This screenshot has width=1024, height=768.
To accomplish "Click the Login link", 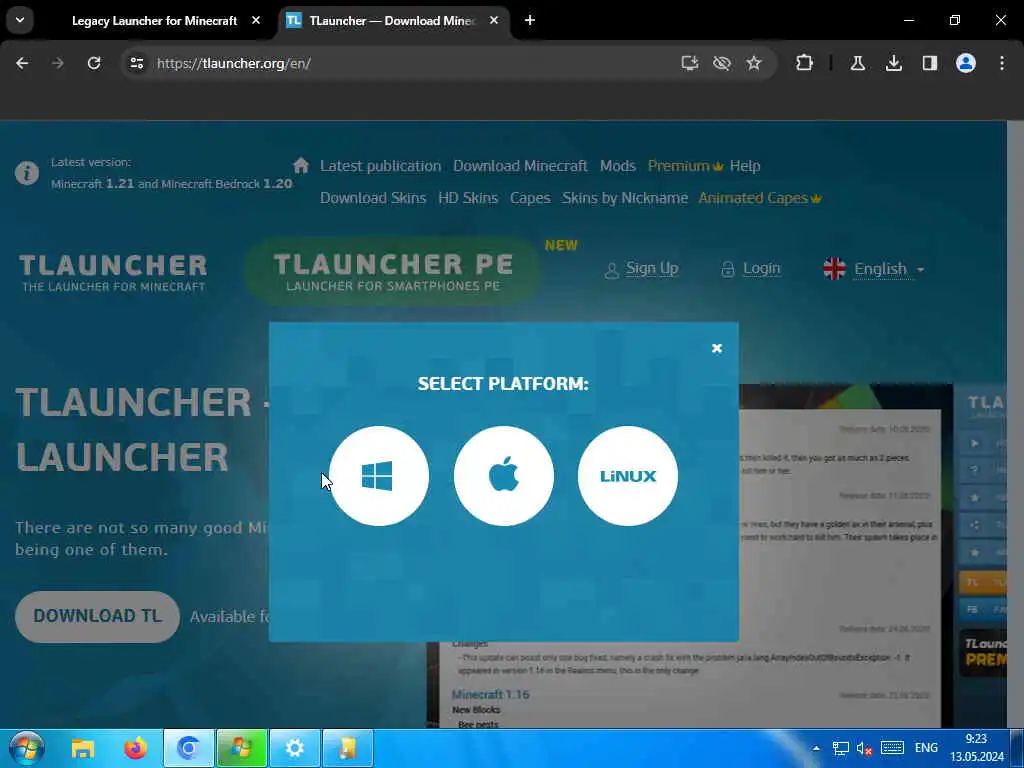I will pos(761,268).
